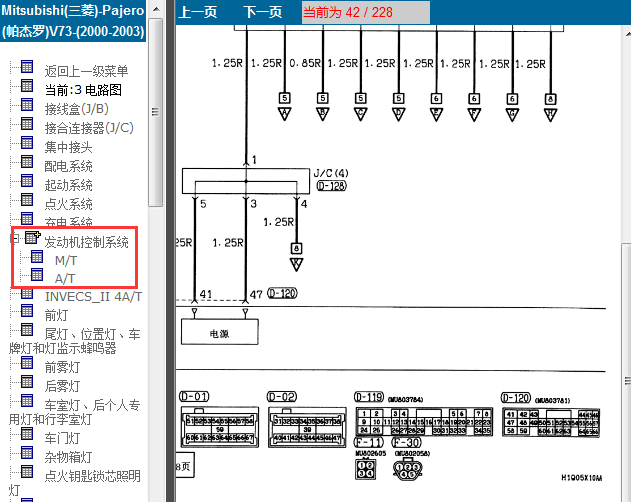Click the icon beside 前灯
Viewport: 631px width, 502px height.
coord(27,310)
